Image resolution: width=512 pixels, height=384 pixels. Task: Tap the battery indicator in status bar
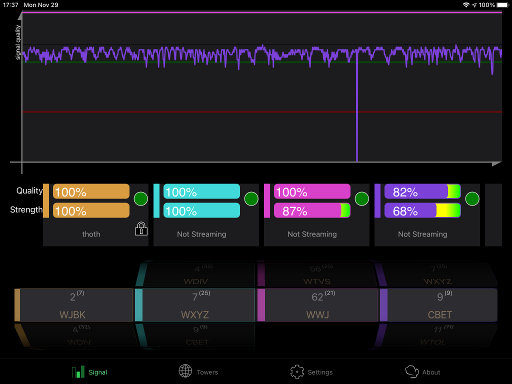(x=503, y=5)
